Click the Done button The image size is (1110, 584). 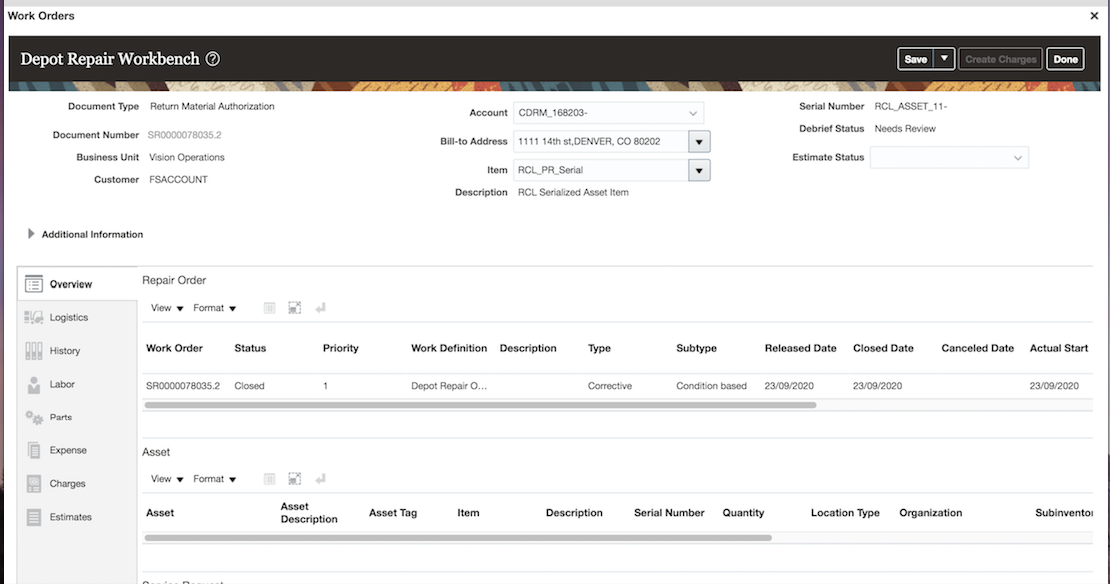coord(1065,59)
